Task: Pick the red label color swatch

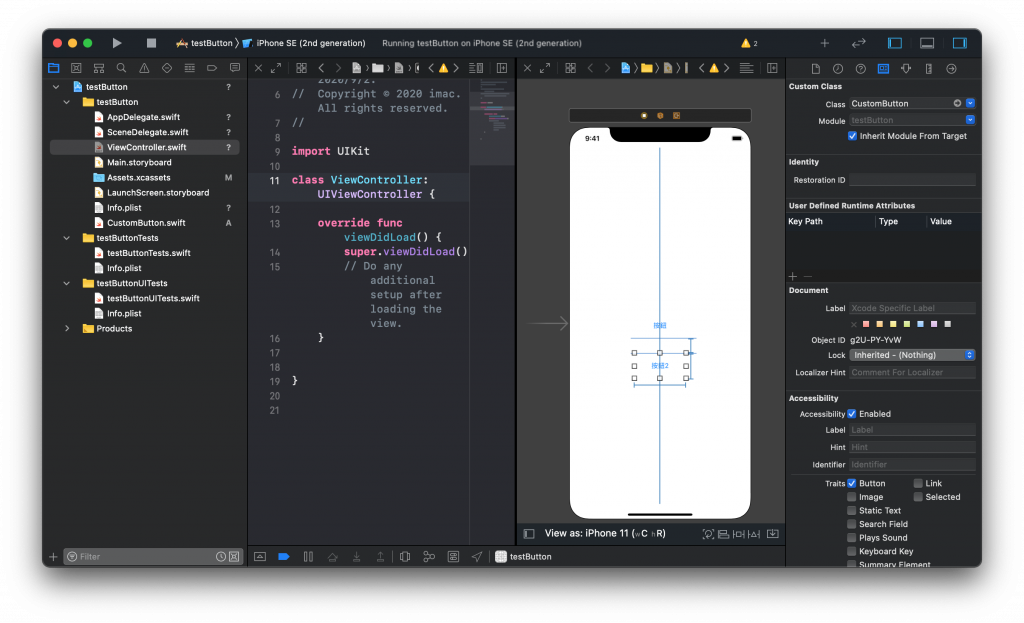Action: [866, 324]
